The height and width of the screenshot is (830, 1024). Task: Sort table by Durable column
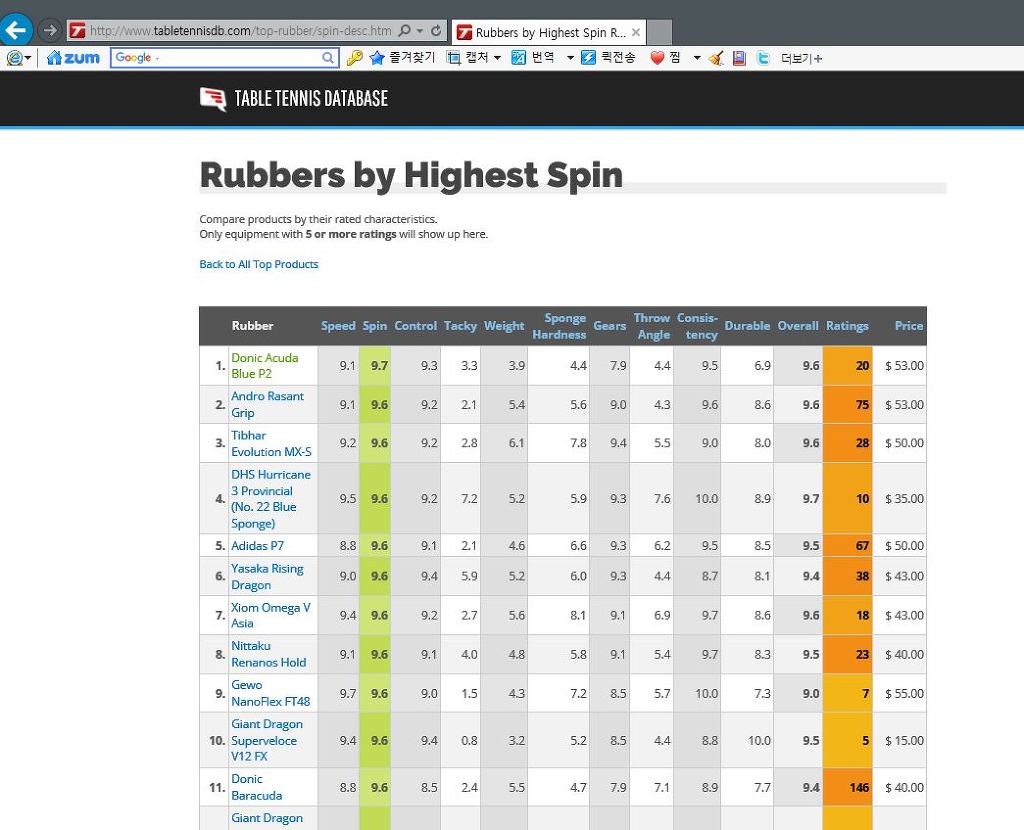tap(747, 326)
